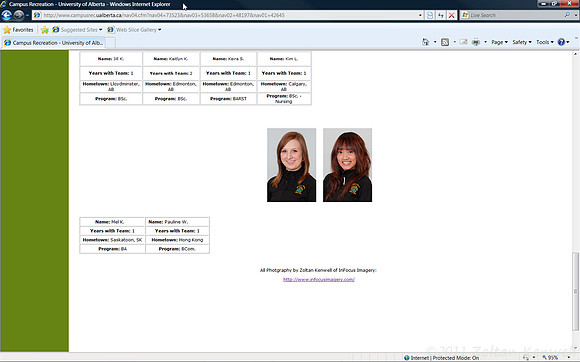Stop loading with the red X icon
This screenshot has width=580, height=362.
452,15
